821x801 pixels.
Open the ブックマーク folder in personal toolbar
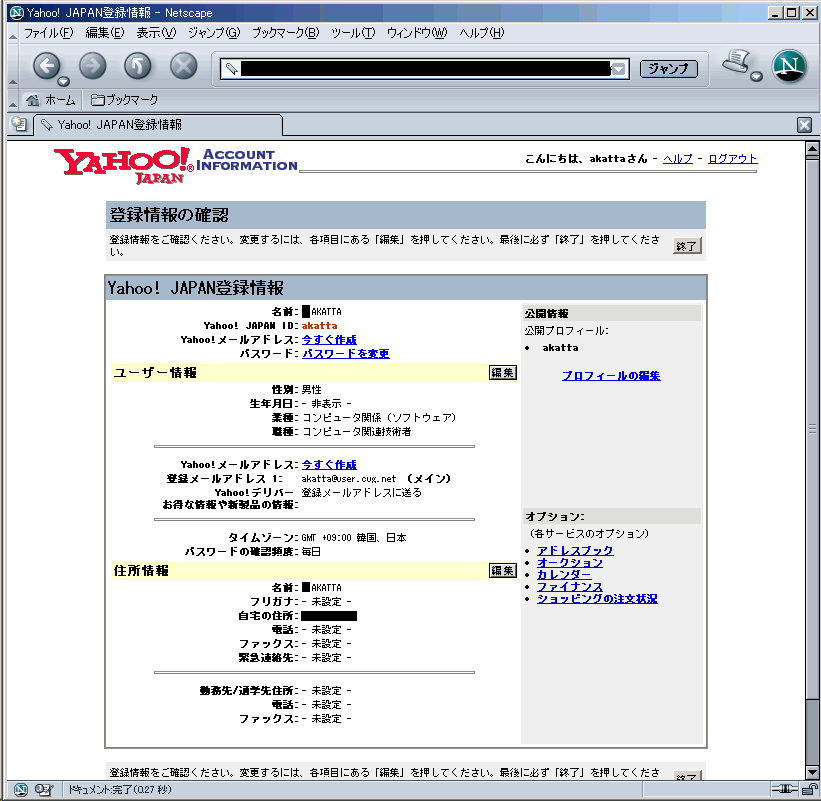tap(124, 99)
